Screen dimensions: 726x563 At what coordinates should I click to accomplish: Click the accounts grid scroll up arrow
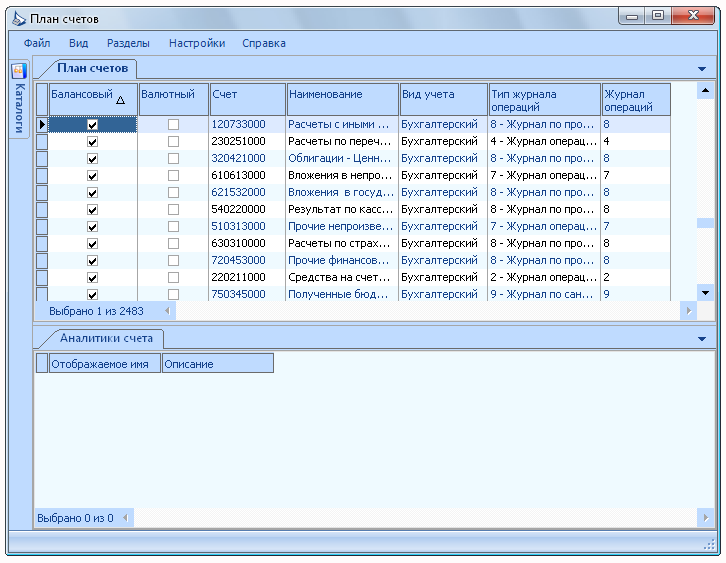pos(705,91)
